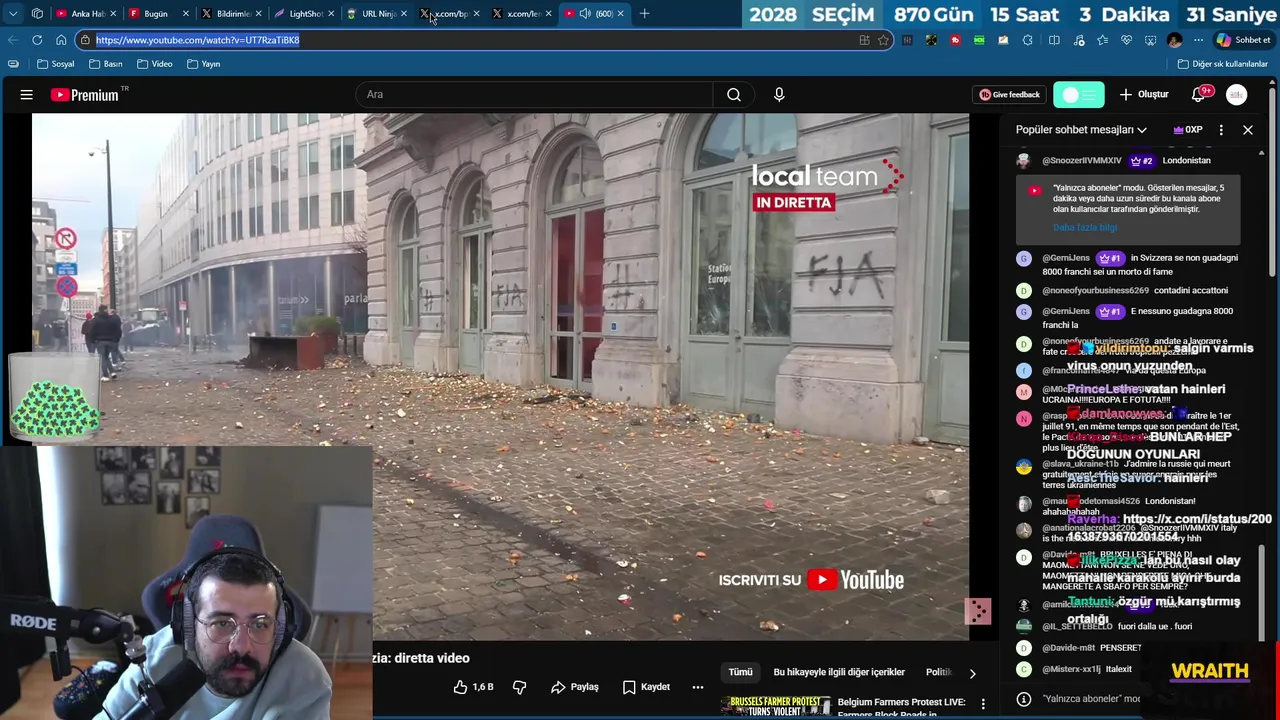Open more actions menu under video
This screenshot has width=1280, height=720.
click(x=698, y=687)
